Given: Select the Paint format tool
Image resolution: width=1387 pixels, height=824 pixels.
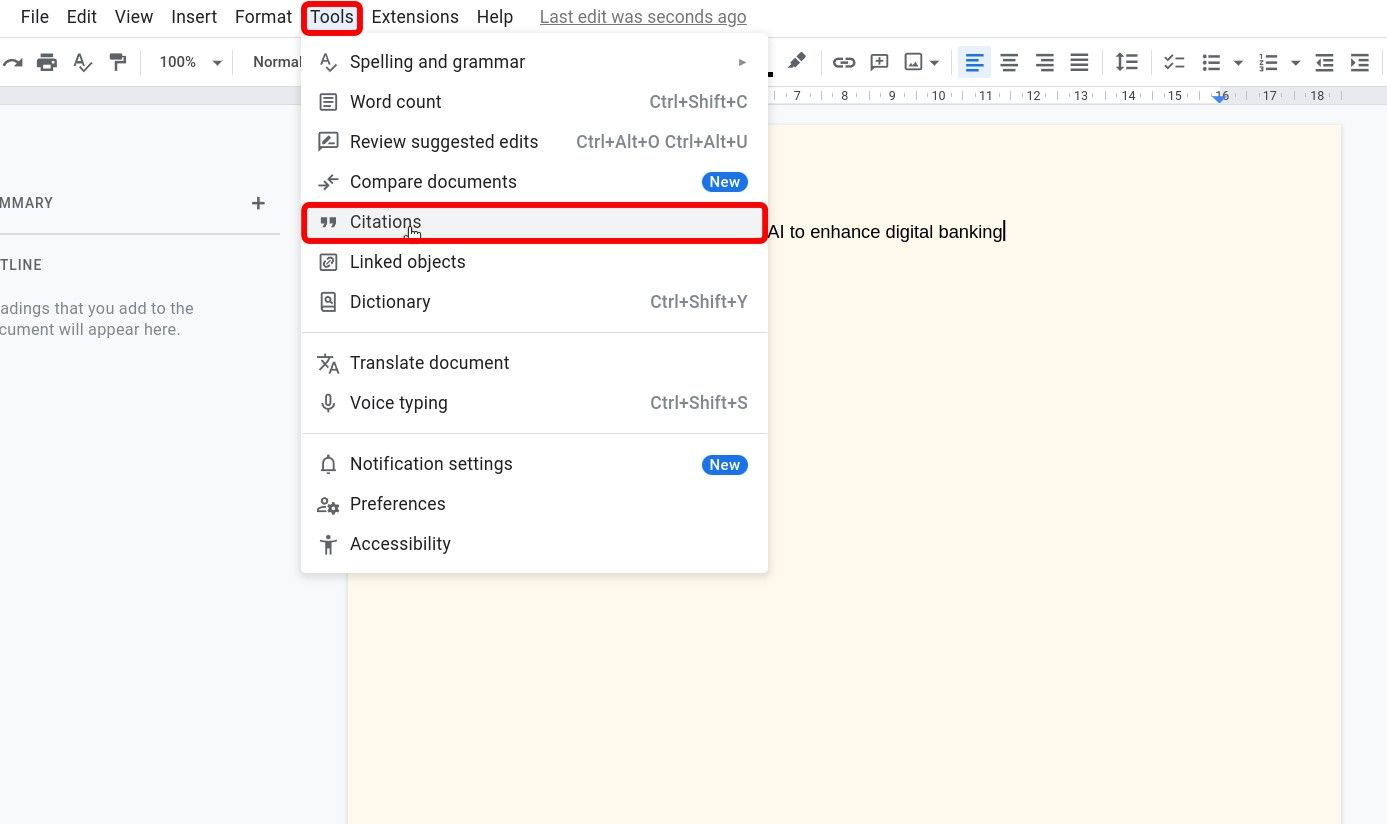Looking at the screenshot, I should [x=118, y=61].
